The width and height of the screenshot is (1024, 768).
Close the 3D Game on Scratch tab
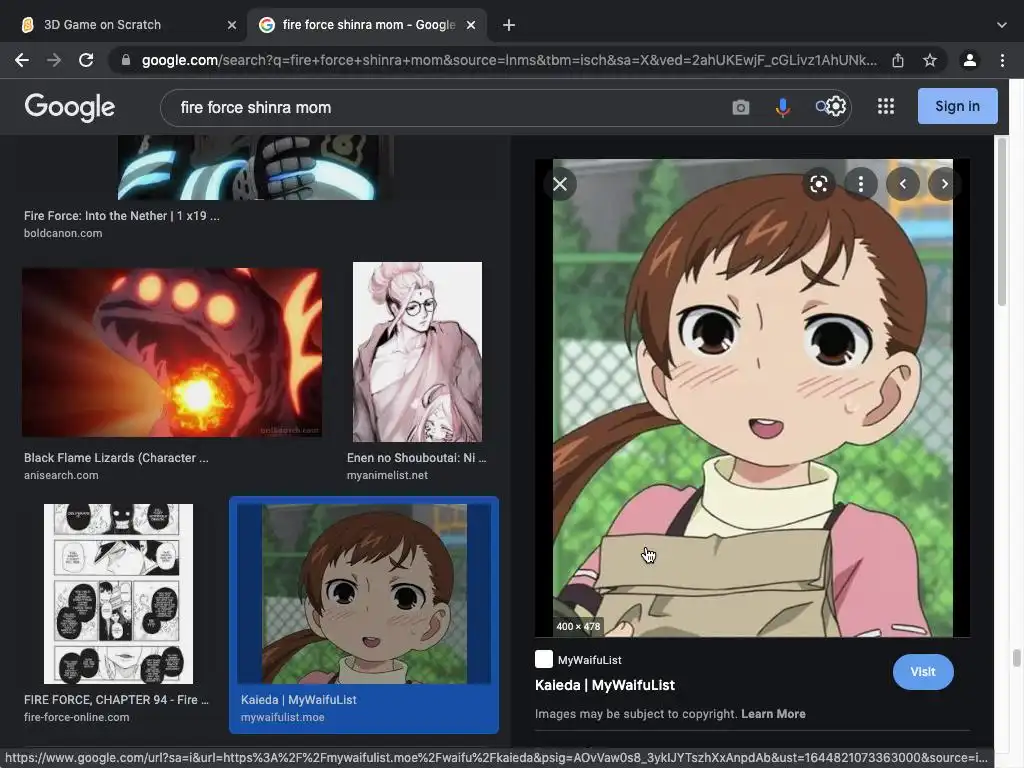point(232,25)
